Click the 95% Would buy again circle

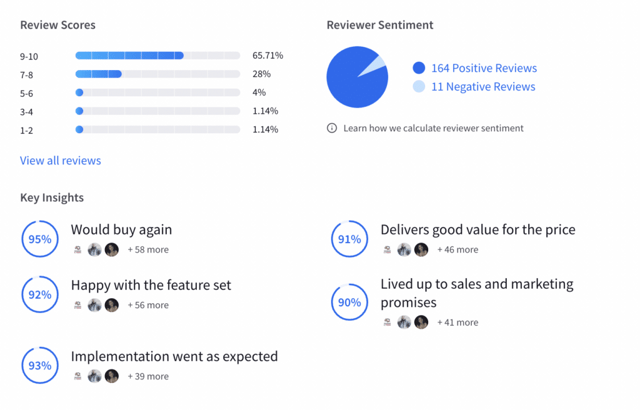40,239
